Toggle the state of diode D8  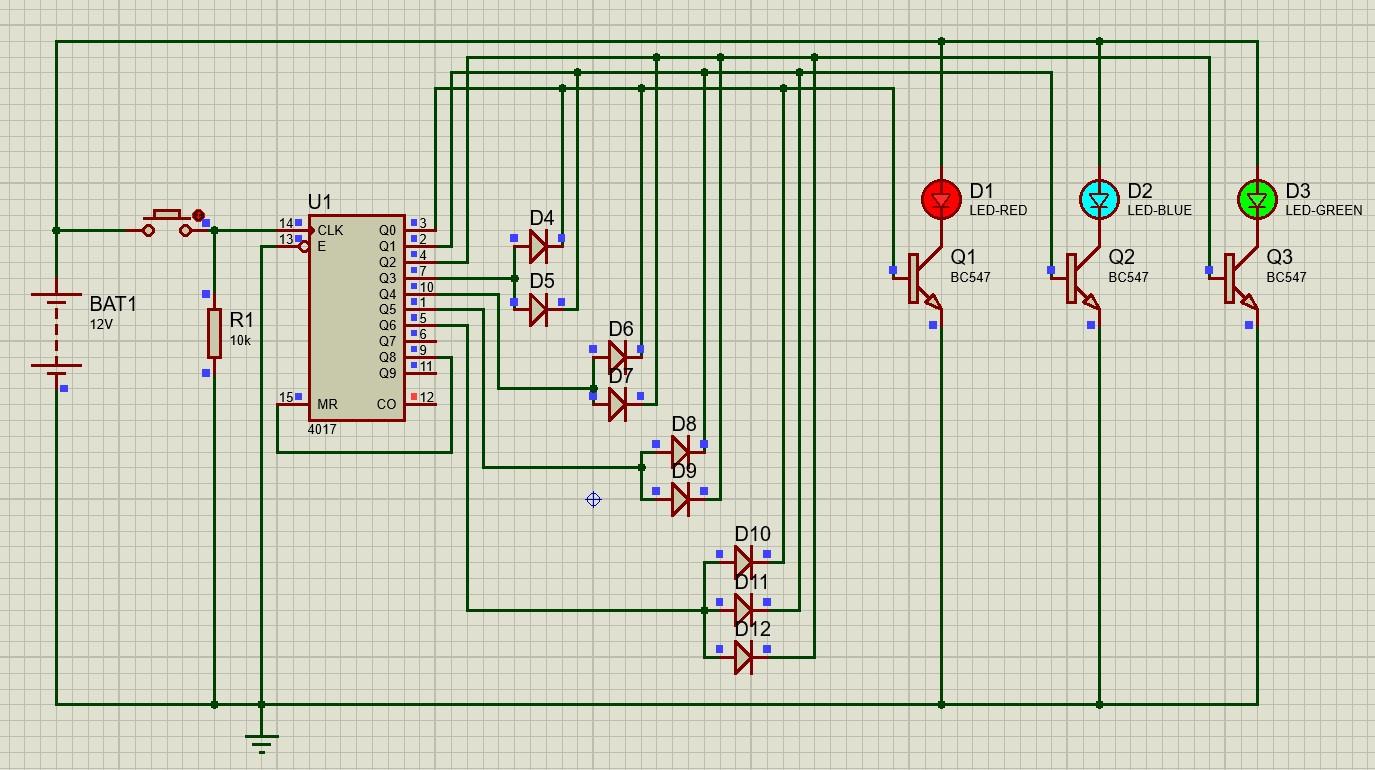682,450
